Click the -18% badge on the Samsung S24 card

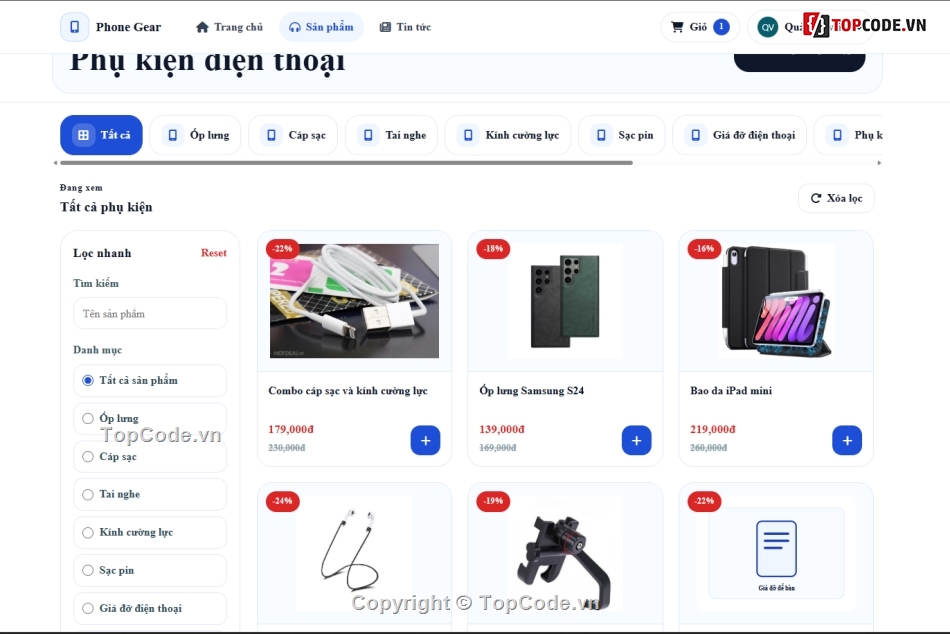[493, 249]
